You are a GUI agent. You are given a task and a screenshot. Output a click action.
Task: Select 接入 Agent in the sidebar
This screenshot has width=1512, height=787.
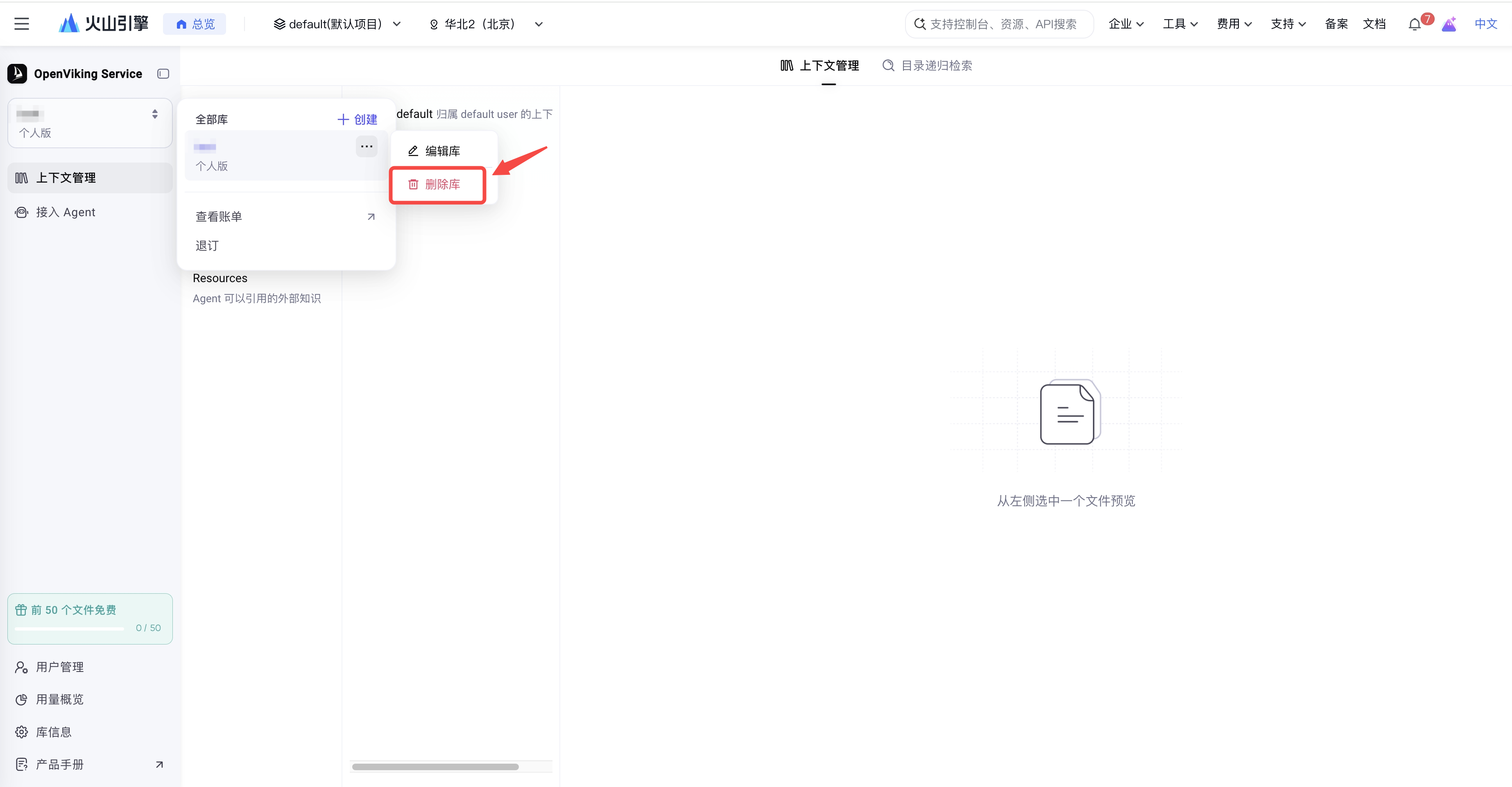pyautogui.click(x=90, y=213)
